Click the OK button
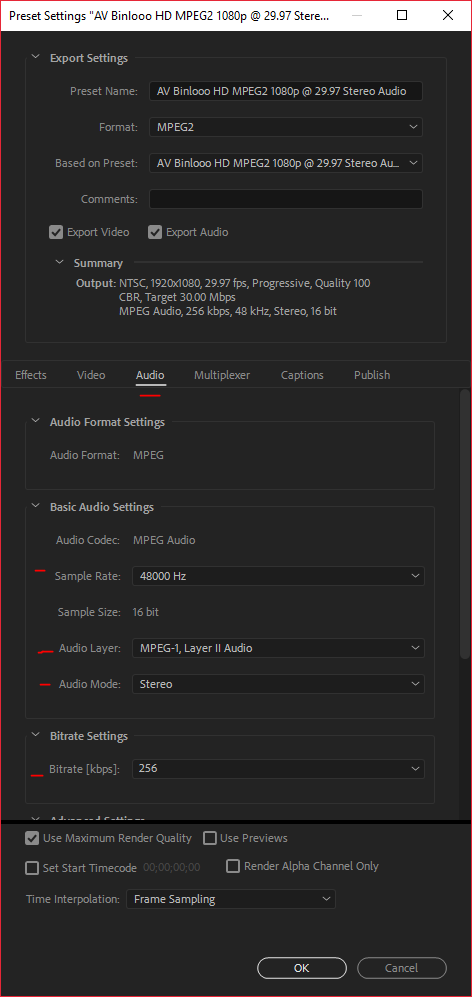The height and width of the screenshot is (997, 472). pyautogui.click(x=302, y=968)
